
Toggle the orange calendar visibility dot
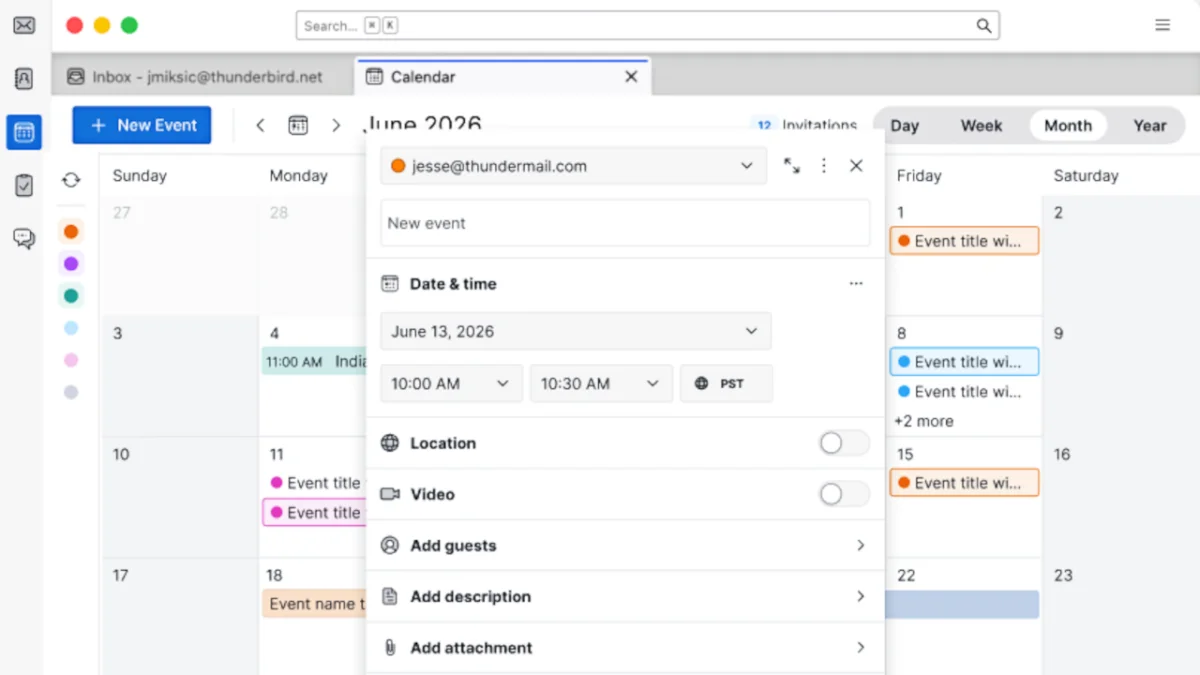(x=71, y=232)
